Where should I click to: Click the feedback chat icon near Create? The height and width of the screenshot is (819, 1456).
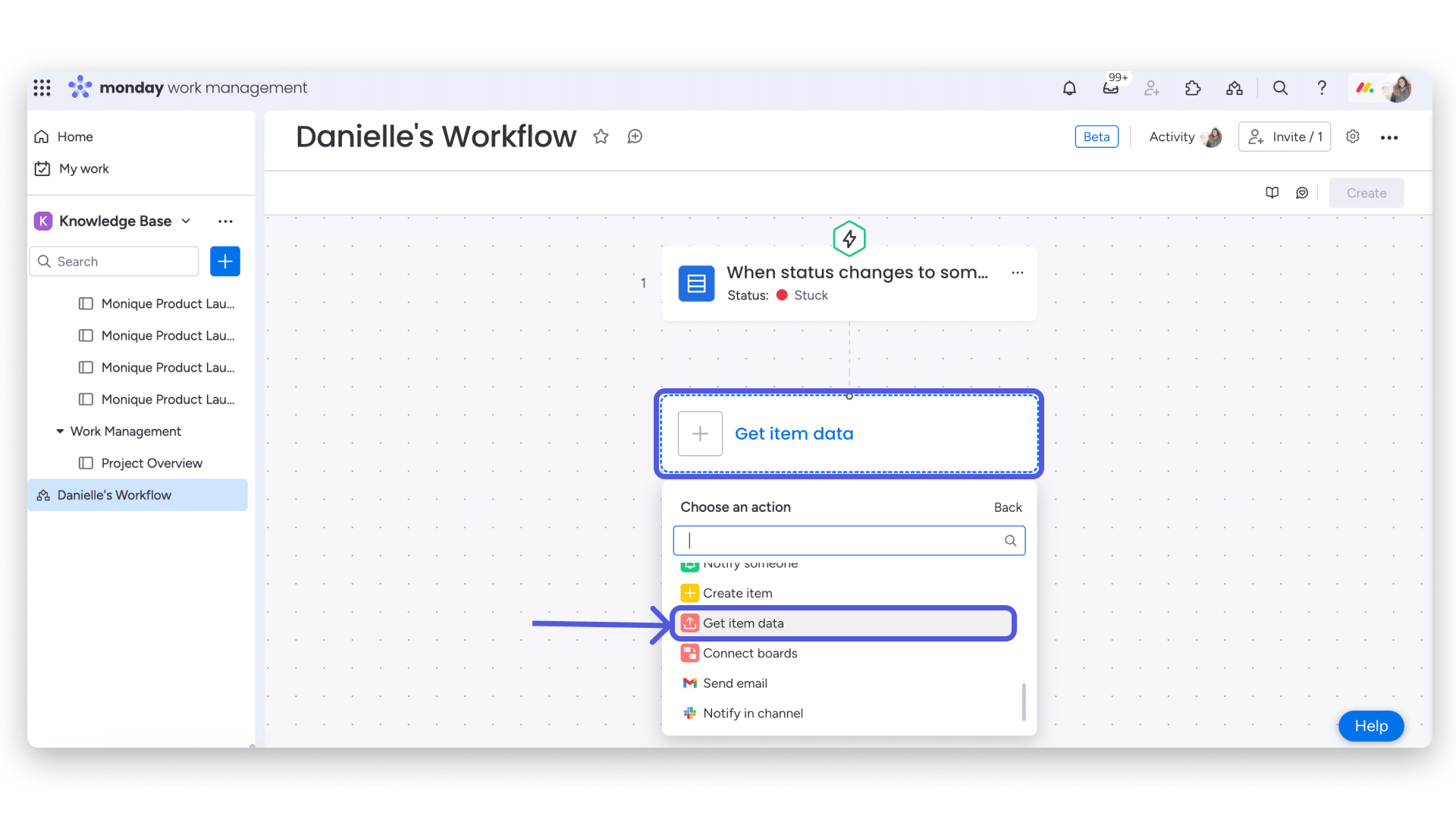coord(1302,193)
